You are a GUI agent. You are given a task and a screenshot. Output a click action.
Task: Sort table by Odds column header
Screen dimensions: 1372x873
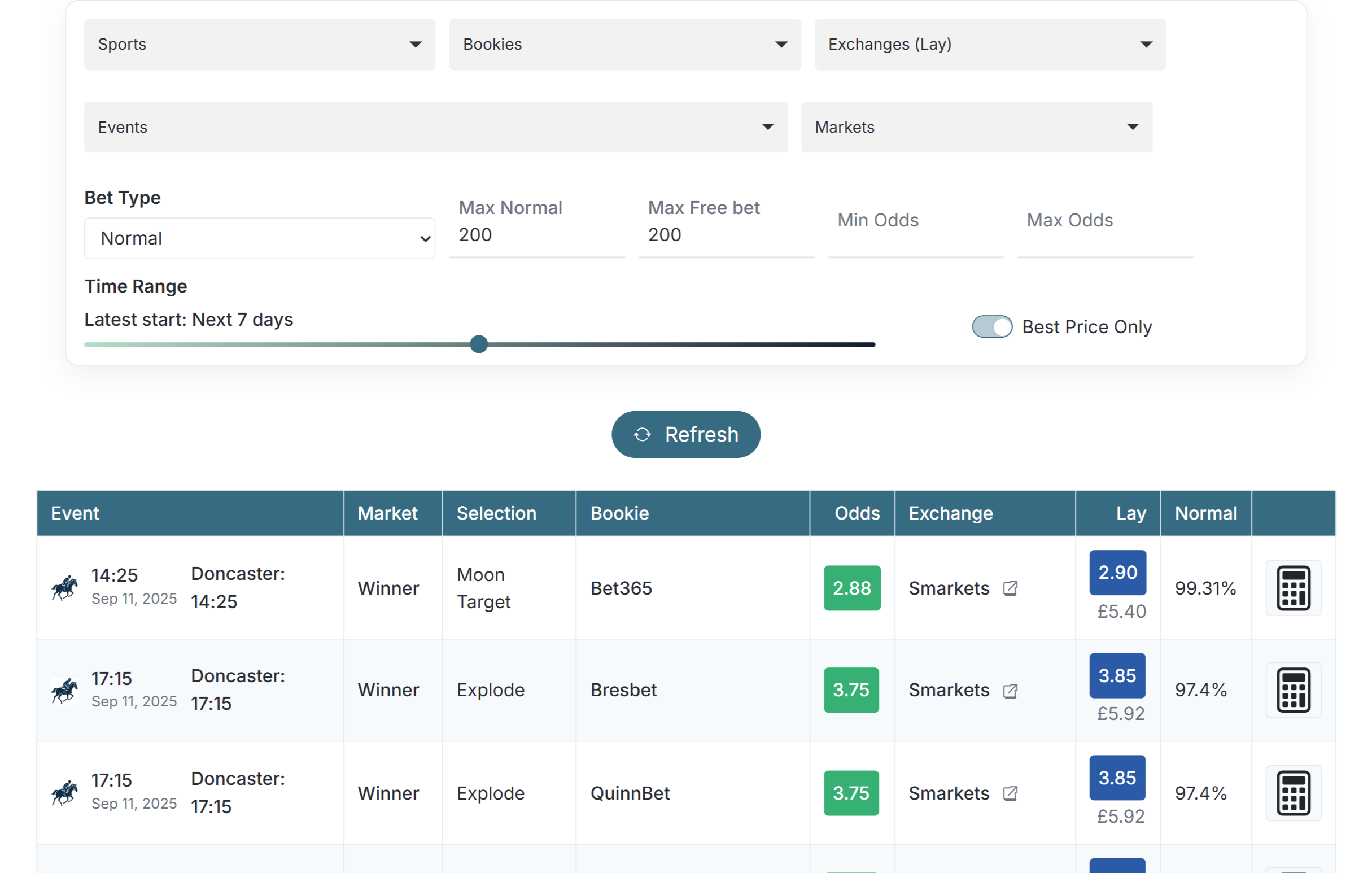coord(857,513)
